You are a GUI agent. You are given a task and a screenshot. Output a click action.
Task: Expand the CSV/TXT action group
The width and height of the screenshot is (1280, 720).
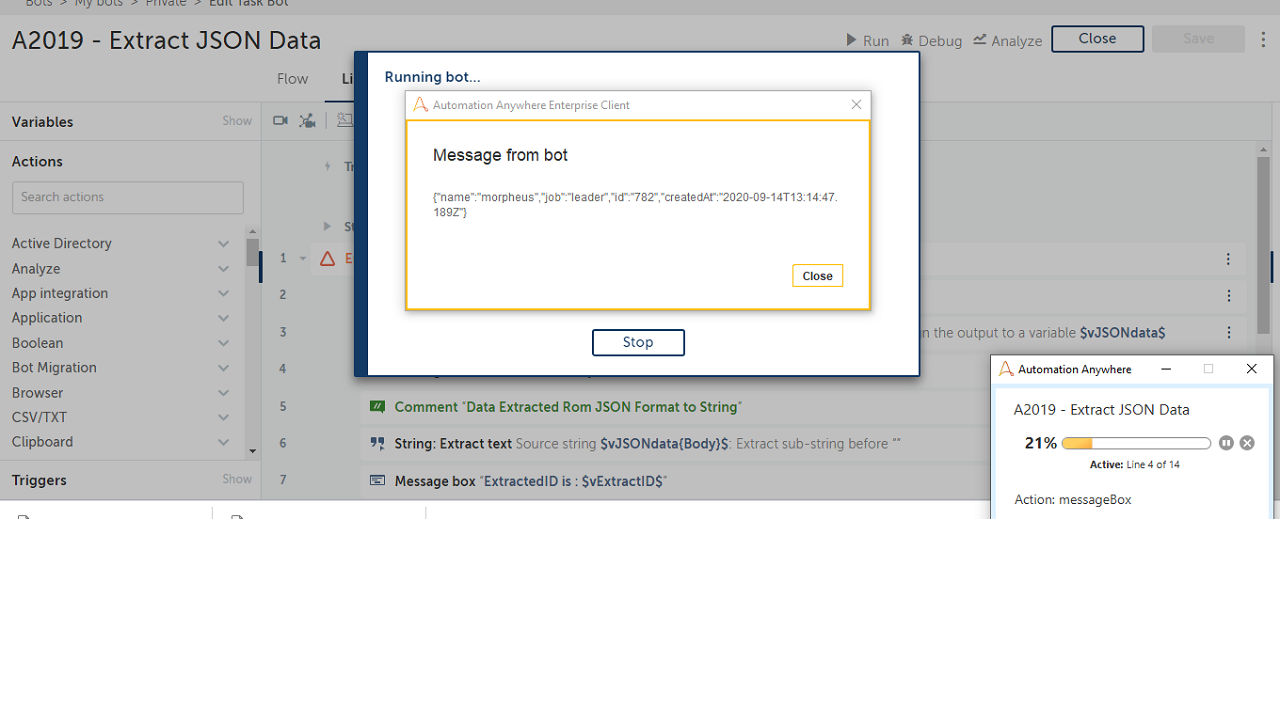(224, 418)
